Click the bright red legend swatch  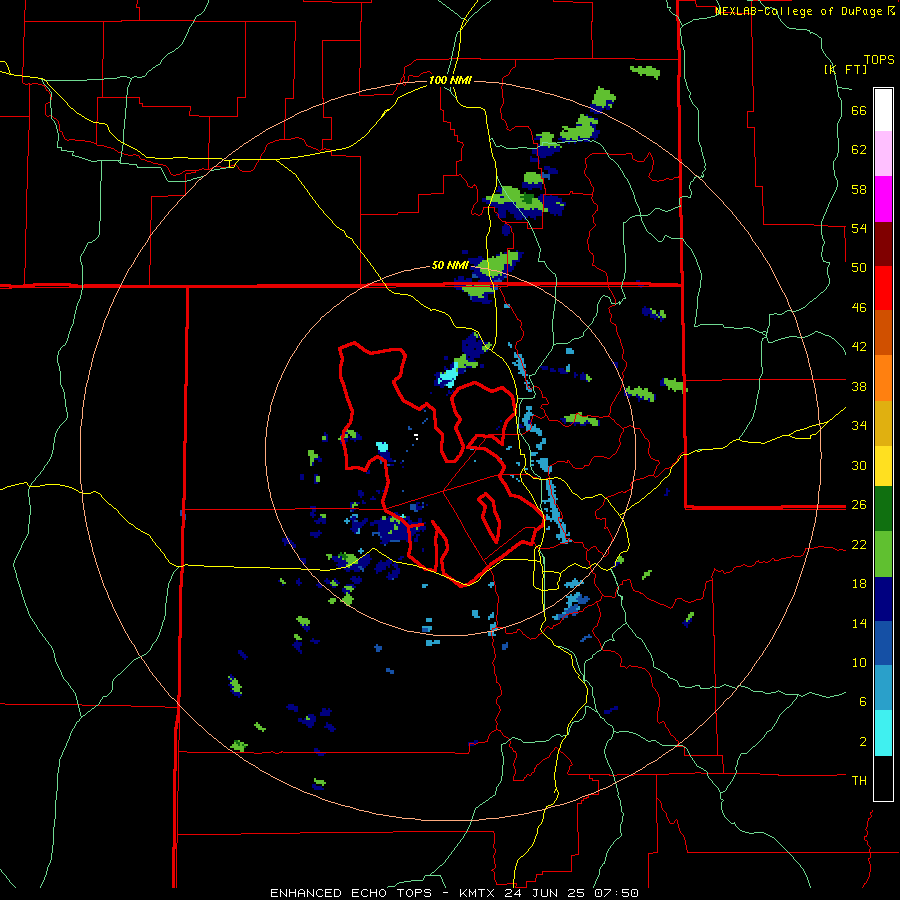(x=883, y=288)
